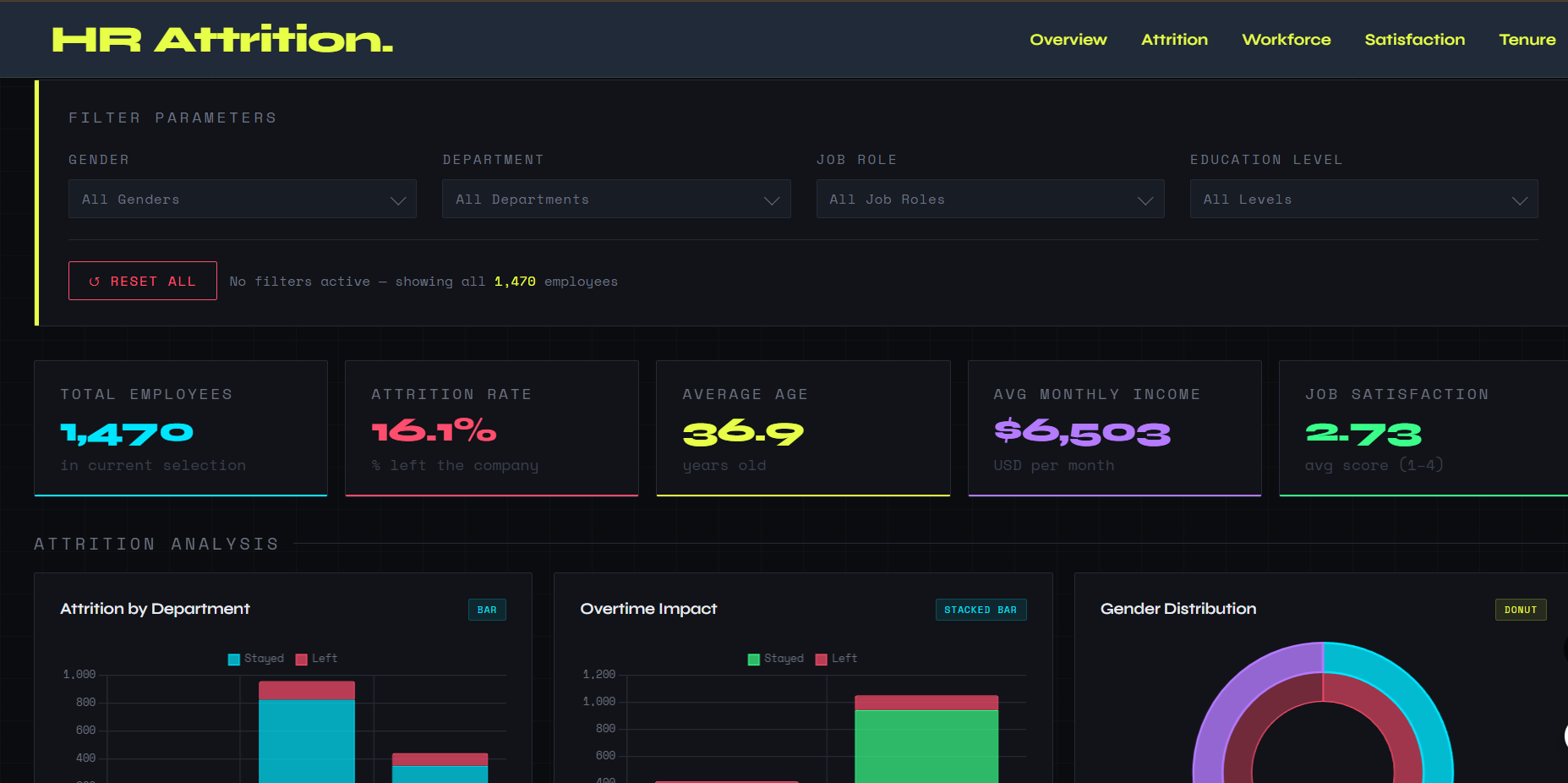
Task: Navigate to the Workforce section
Action: tap(1286, 40)
